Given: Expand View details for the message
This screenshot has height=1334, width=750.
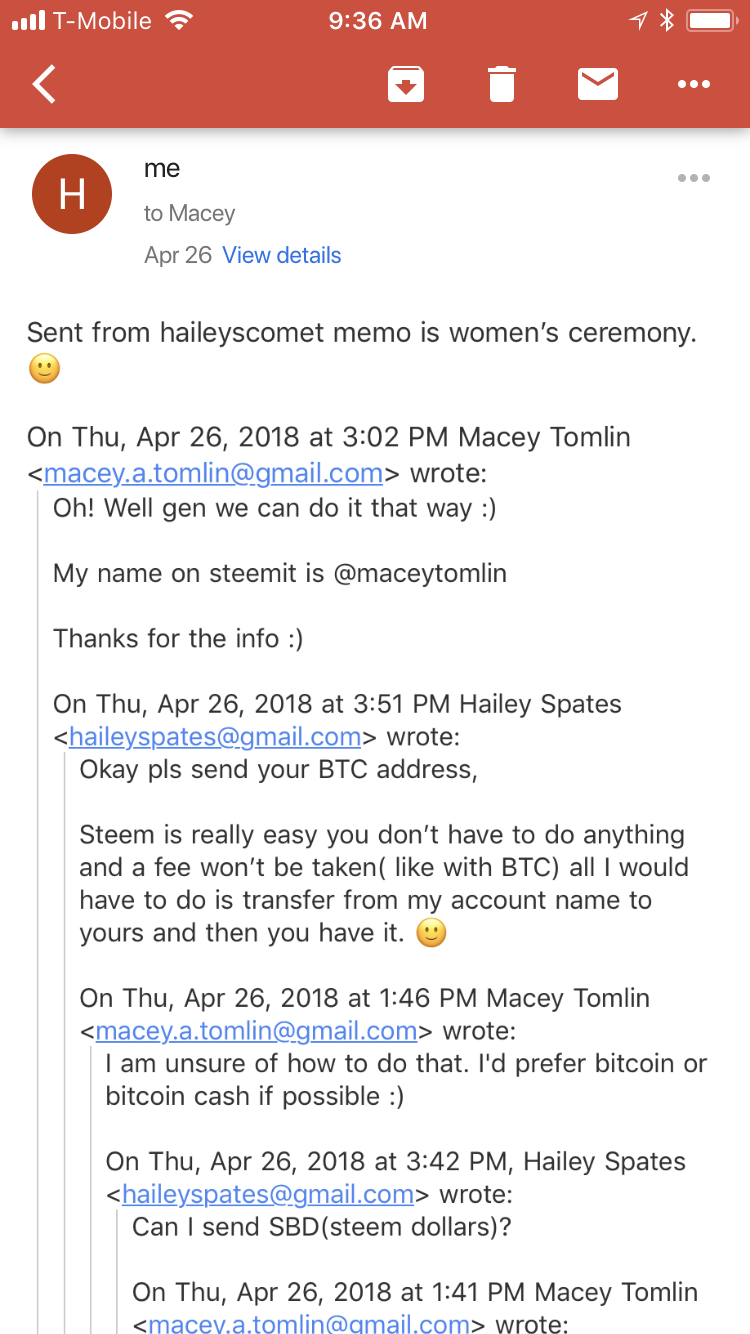Looking at the screenshot, I should 282,255.
